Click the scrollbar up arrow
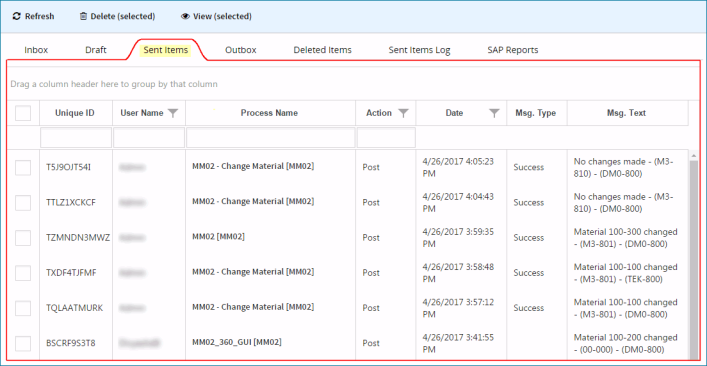This screenshot has height=366, width=707. [x=693, y=156]
